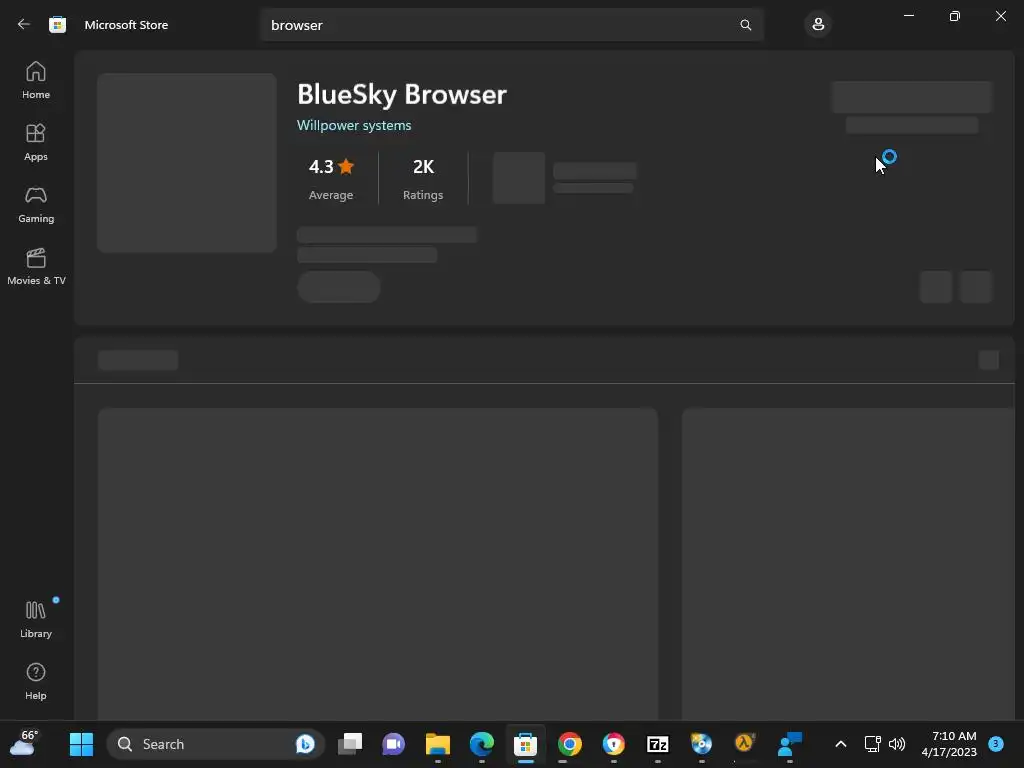Open File Explorer from taskbar

(x=438, y=744)
